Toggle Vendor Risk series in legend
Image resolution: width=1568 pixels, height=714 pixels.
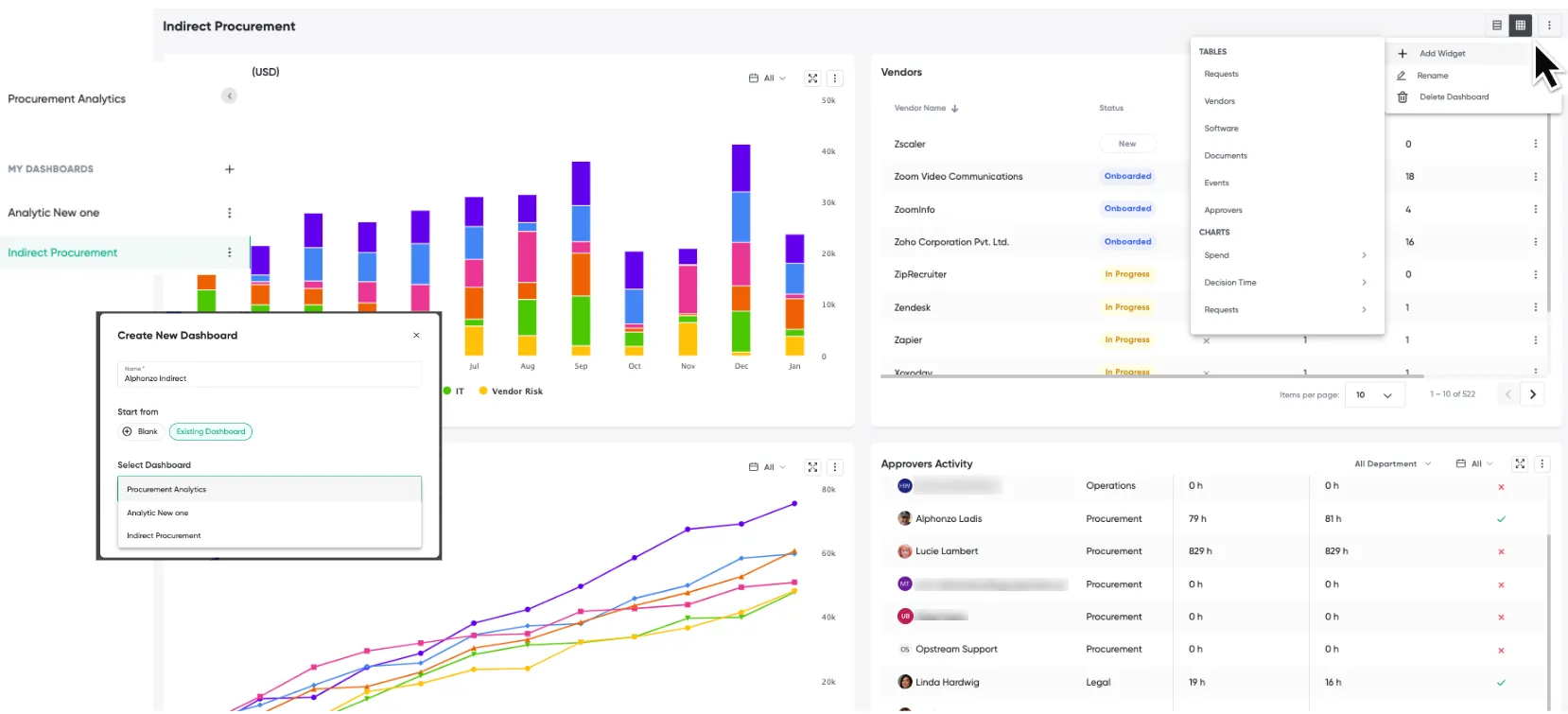click(x=511, y=391)
